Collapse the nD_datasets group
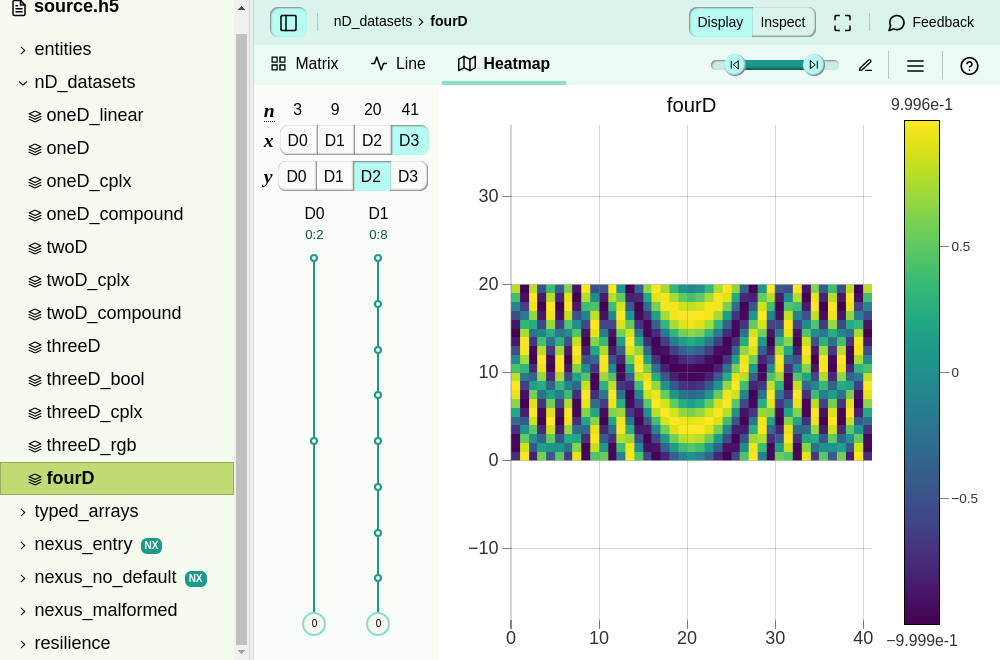The image size is (1000, 660). [23, 83]
